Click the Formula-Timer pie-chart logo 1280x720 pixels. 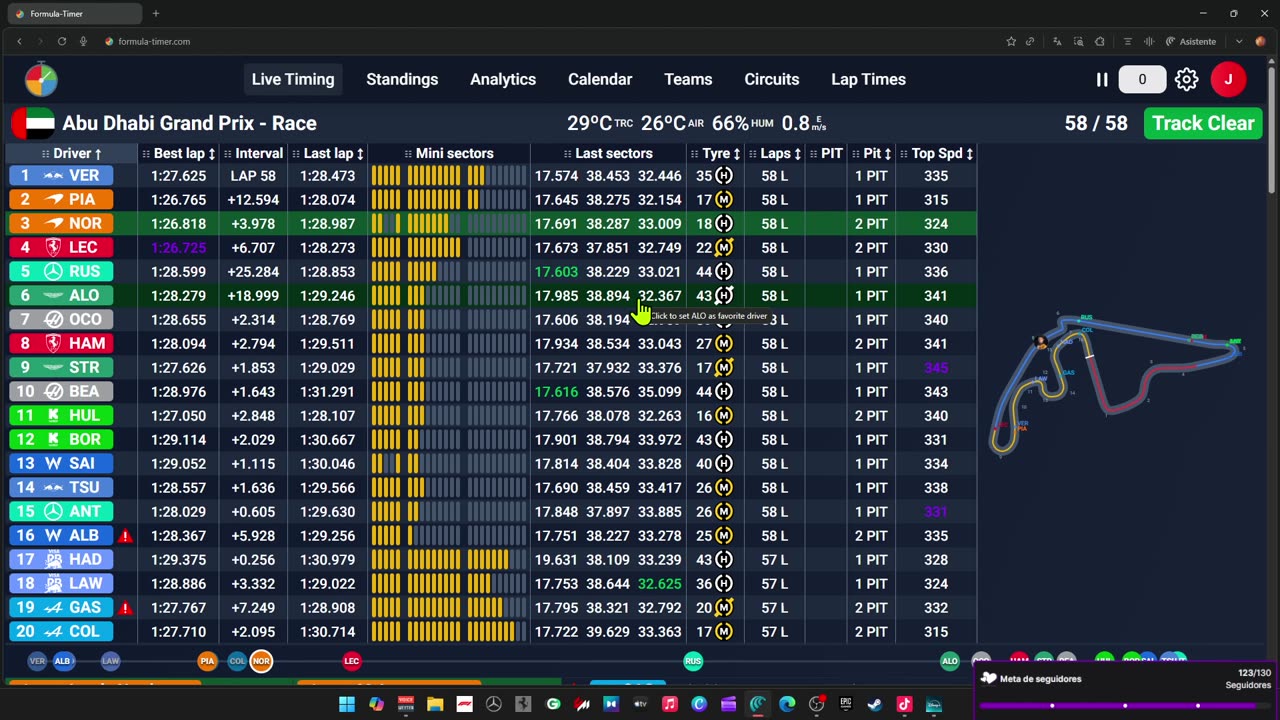click(x=41, y=80)
